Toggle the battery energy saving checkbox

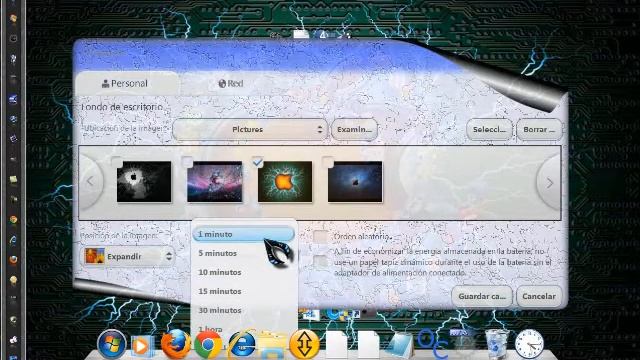pos(320,262)
